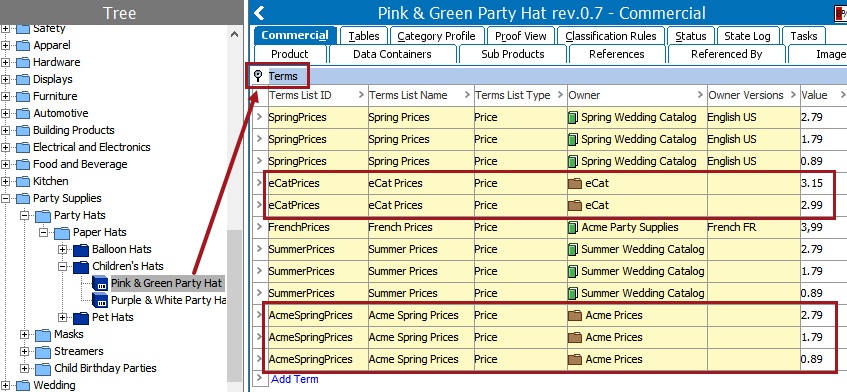
Task: Click the Purple & White Party Hat product icon
Action: (x=100, y=300)
